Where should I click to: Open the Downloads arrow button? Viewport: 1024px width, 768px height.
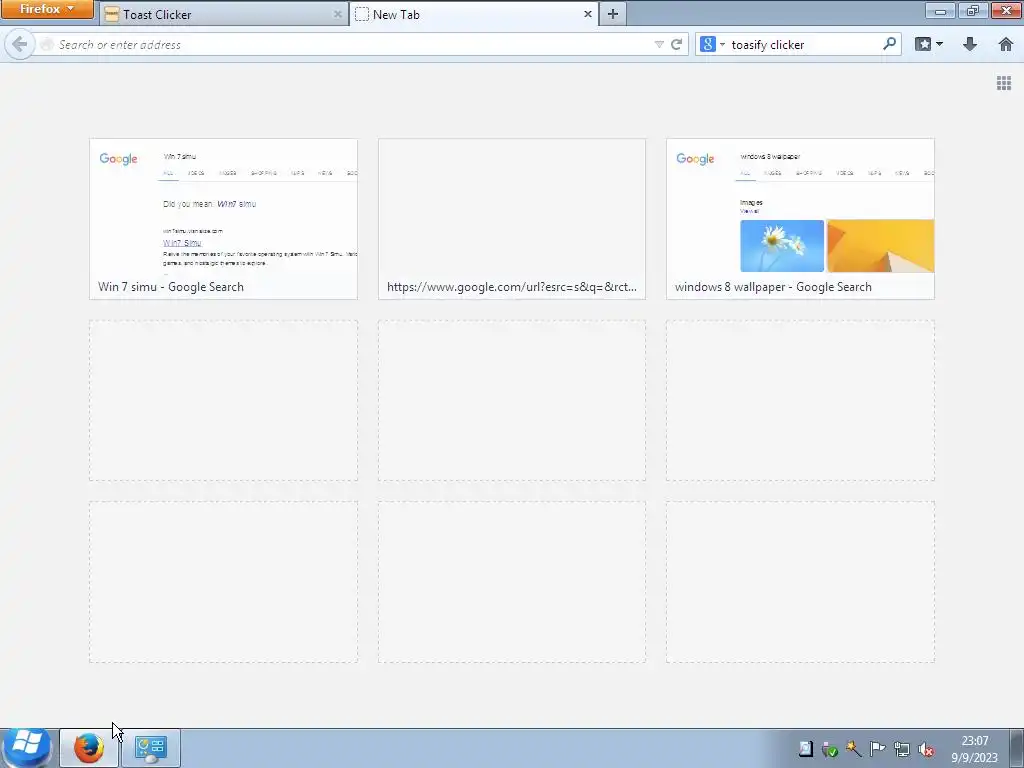point(970,44)
